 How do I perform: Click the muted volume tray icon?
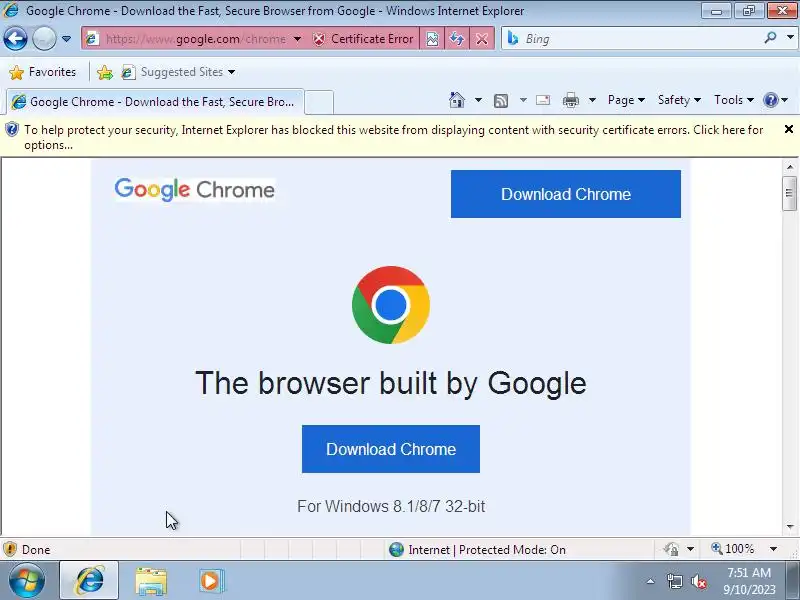pyautogui.click(x=698, y=581)
